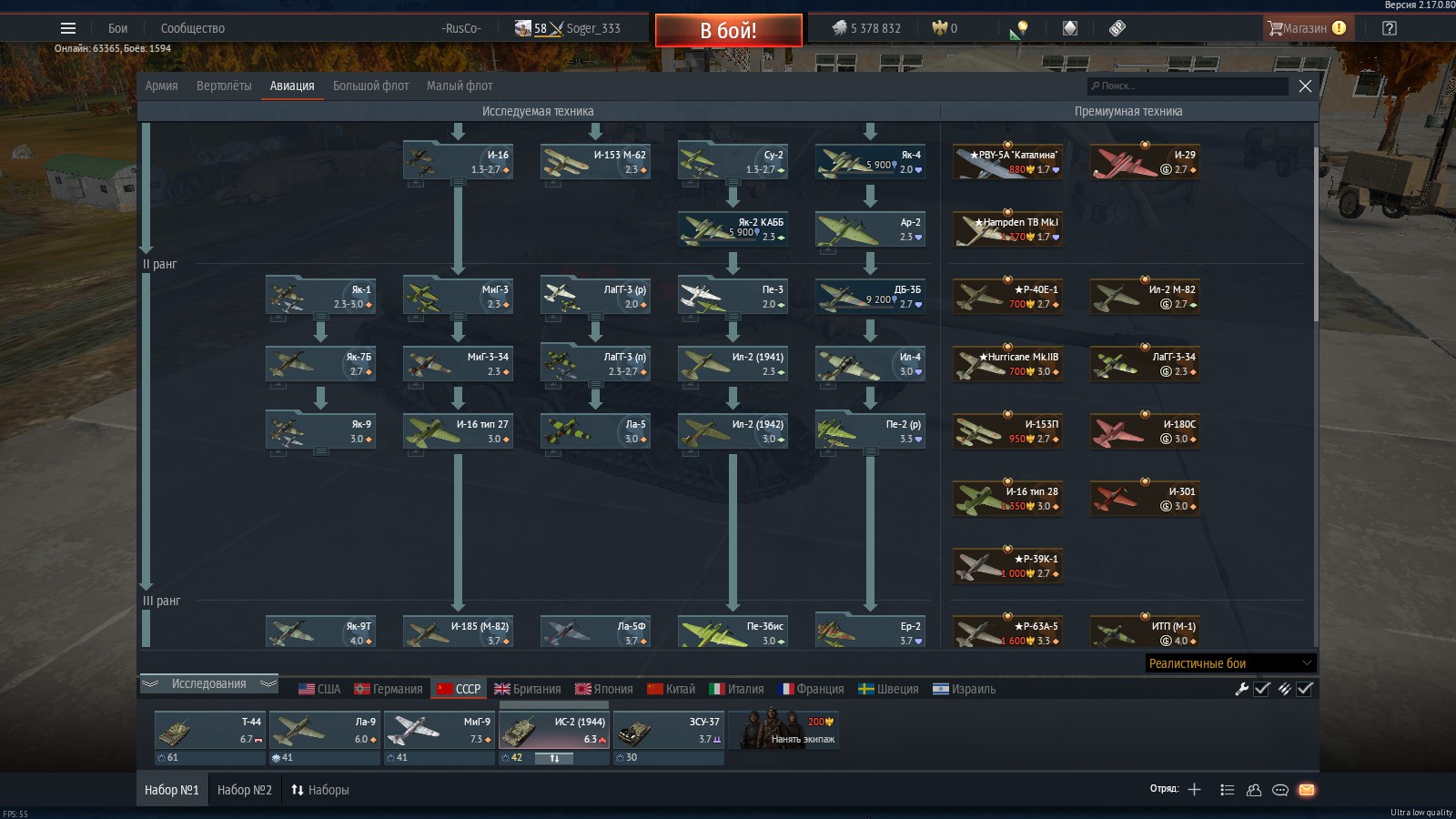This screenshot has height=819, width=1456.
Task: Select the Германия nation
Action: tap(389, 689)
